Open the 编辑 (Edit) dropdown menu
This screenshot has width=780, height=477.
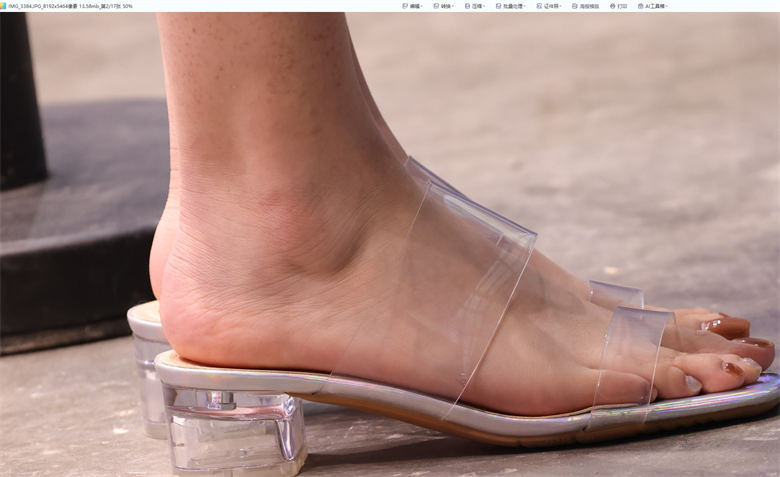pyautogui.click(x=412, y=6)
